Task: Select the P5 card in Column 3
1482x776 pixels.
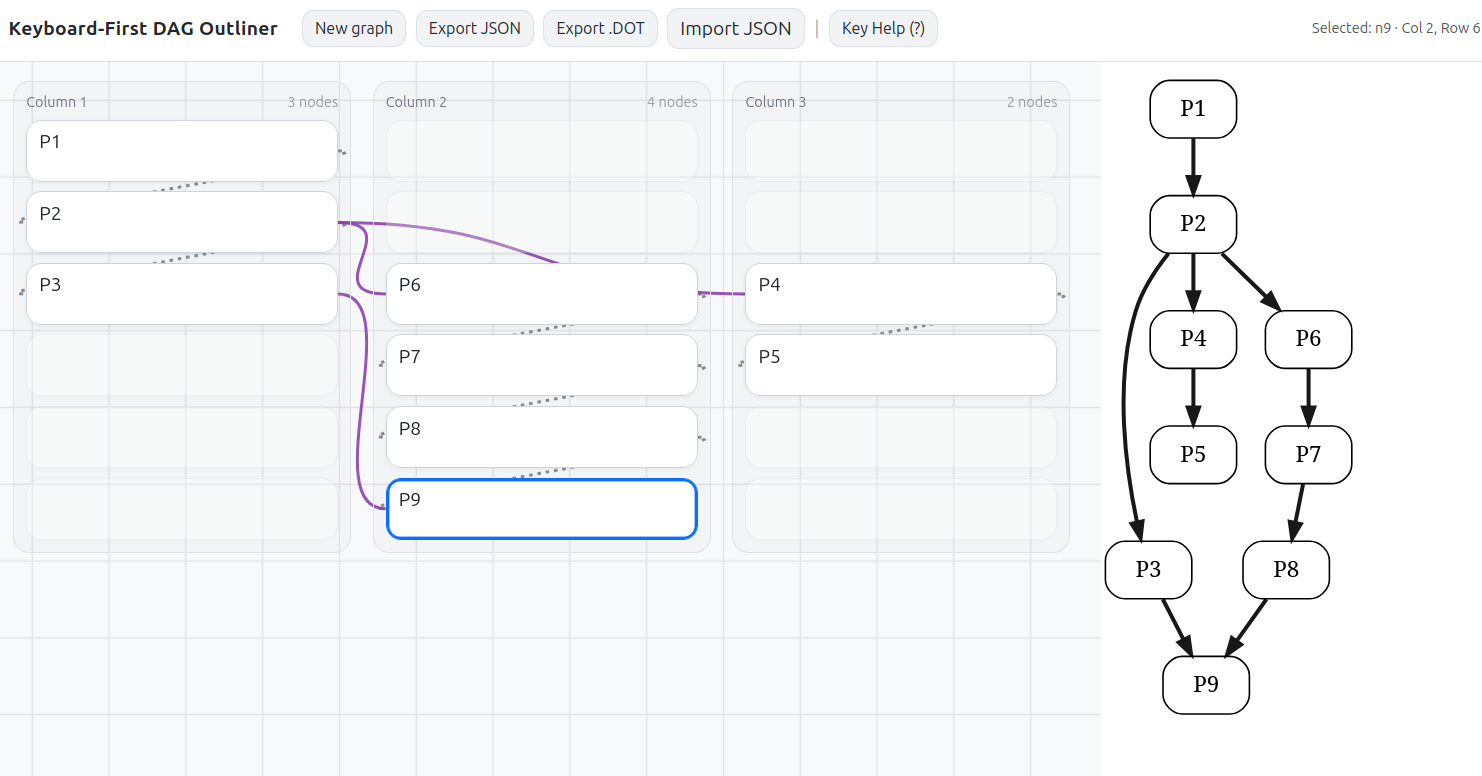Action: (900, 365)
